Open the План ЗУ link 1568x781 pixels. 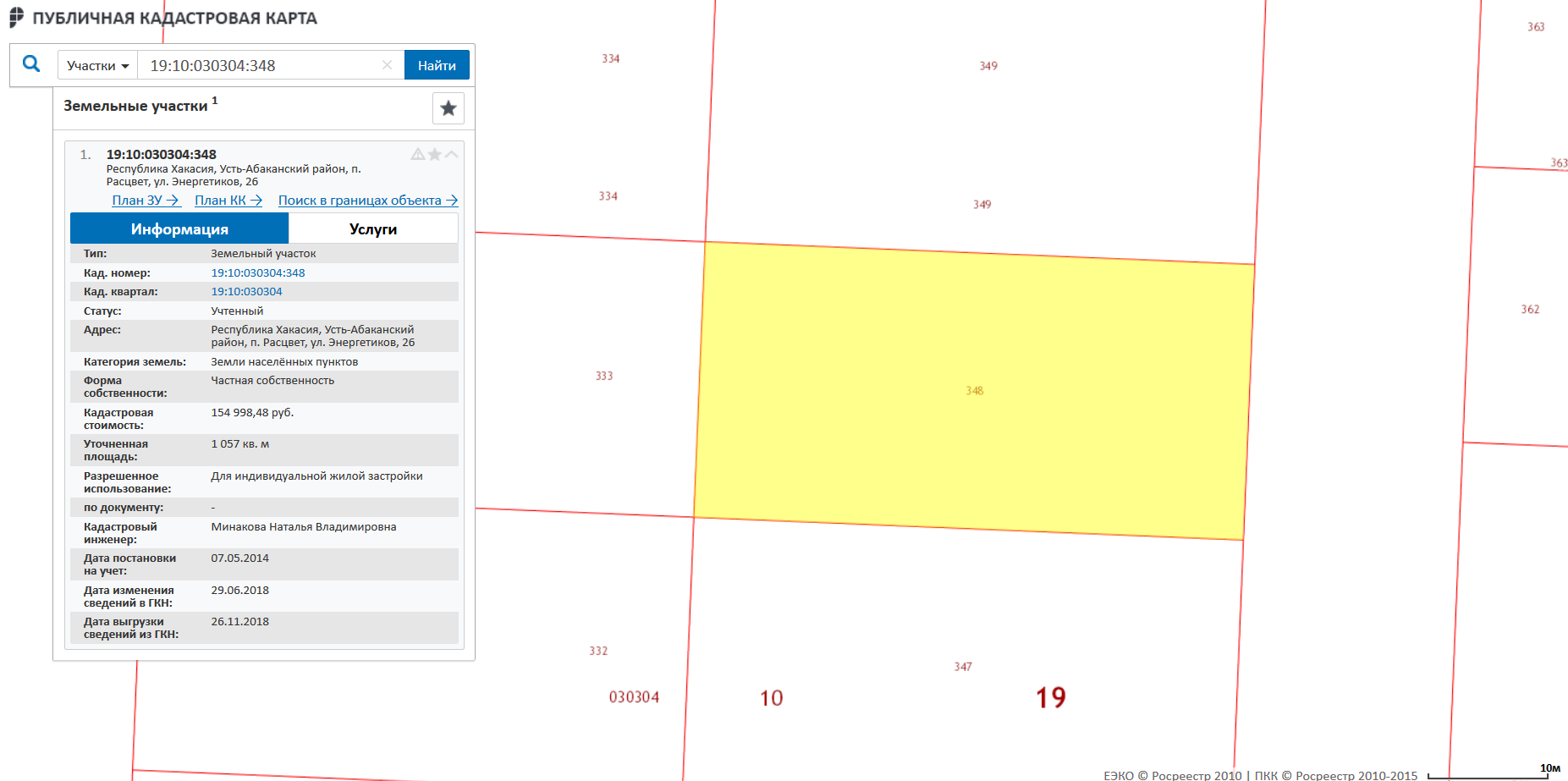click(x=146, y=201)
